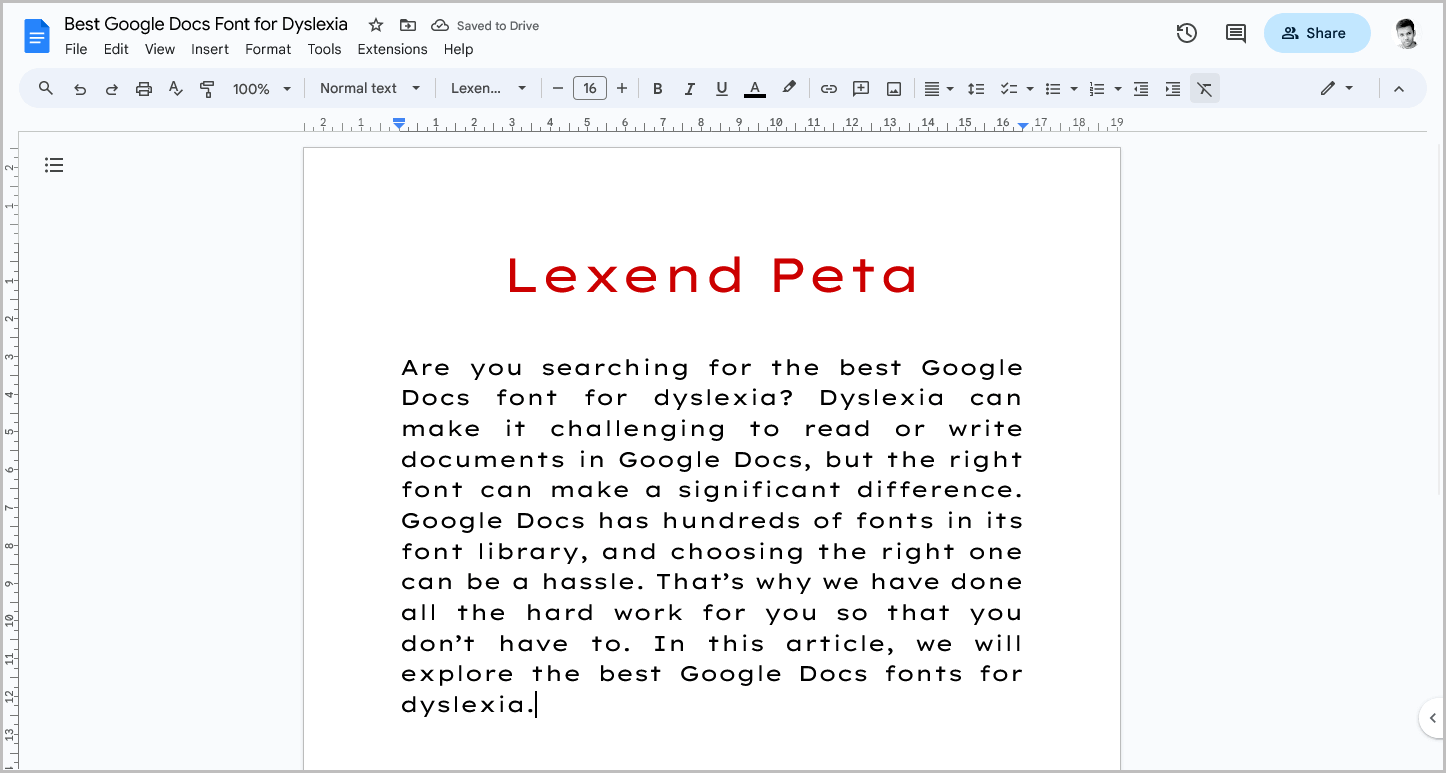Open the Help menu

click(458, 49)
